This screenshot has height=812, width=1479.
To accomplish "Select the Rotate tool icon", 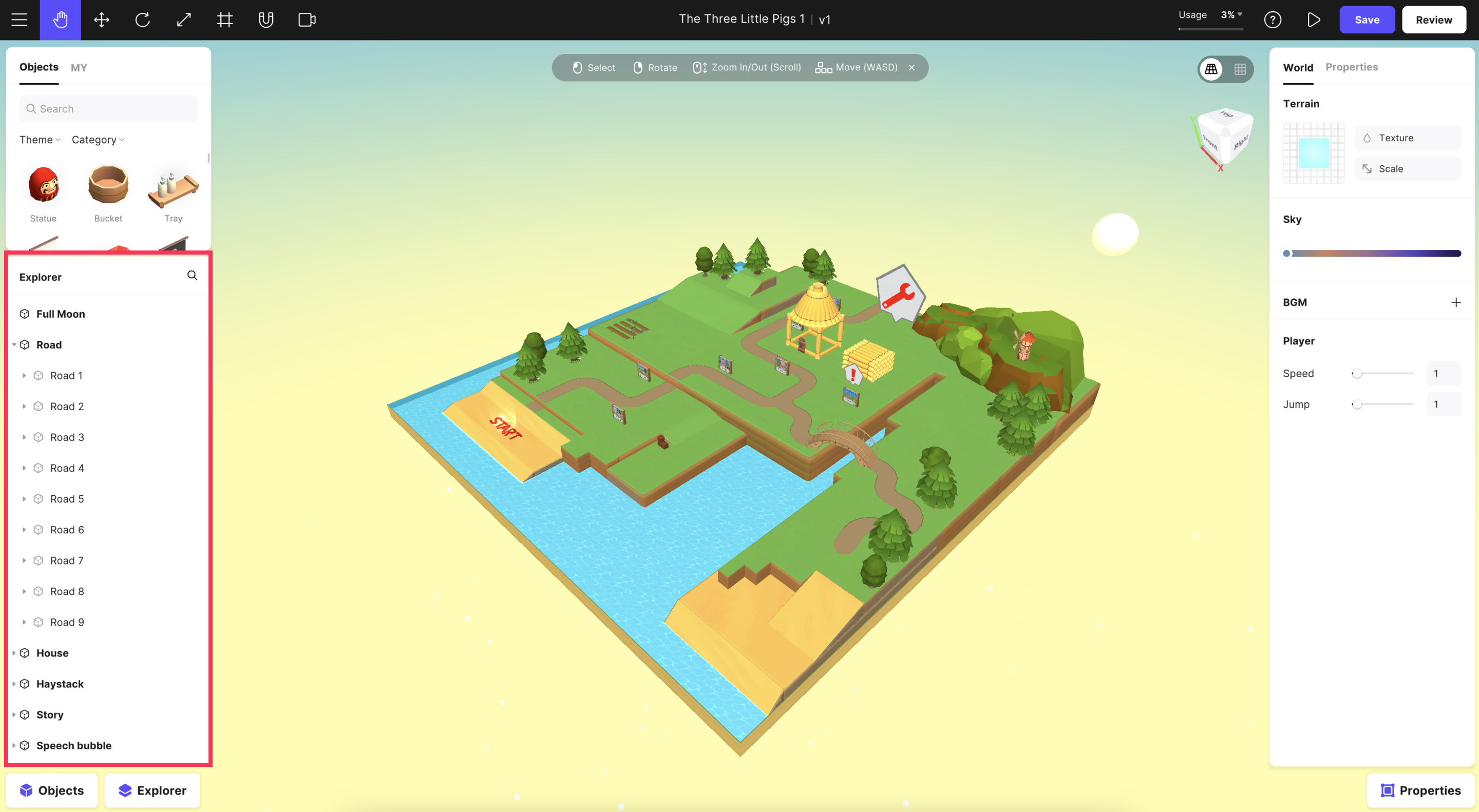I will 142,20.
